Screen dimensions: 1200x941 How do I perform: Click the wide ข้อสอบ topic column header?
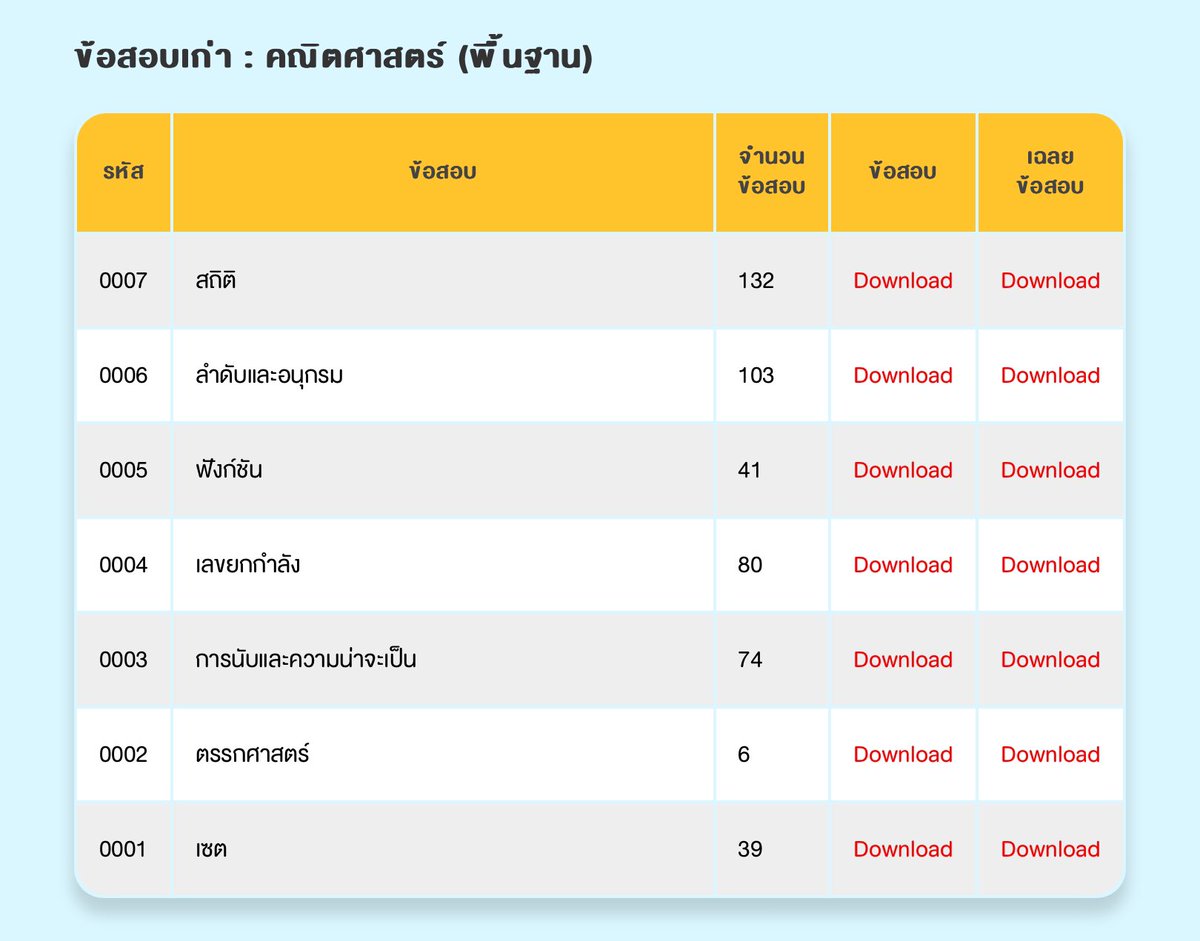[443, 172]
